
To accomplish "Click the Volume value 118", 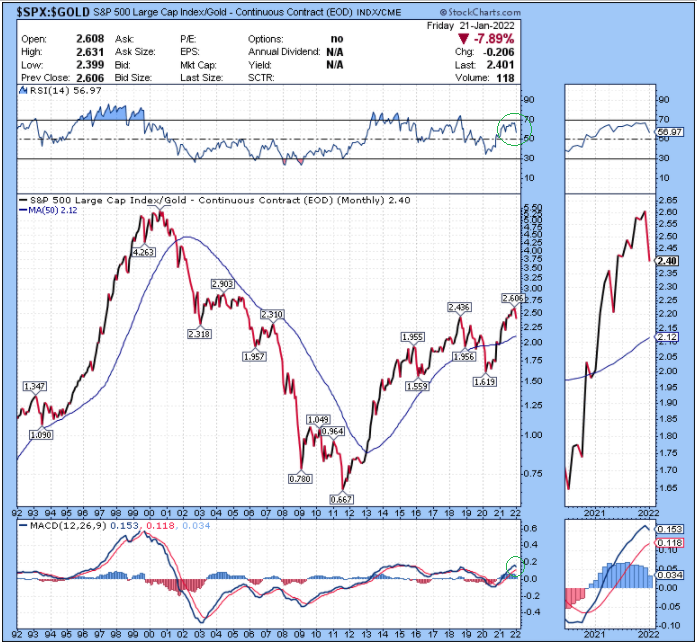I will click(x=505, y=78).
